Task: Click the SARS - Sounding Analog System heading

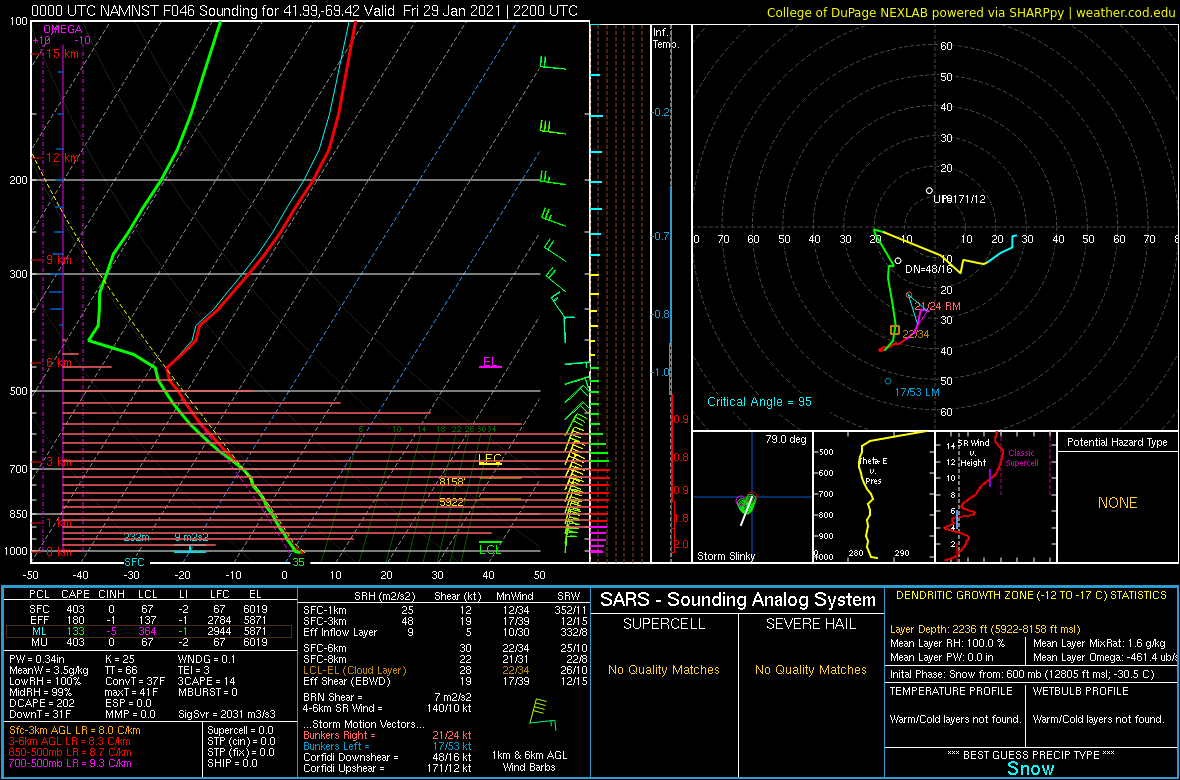Action: pyautogui.click(x=738, y=600)
